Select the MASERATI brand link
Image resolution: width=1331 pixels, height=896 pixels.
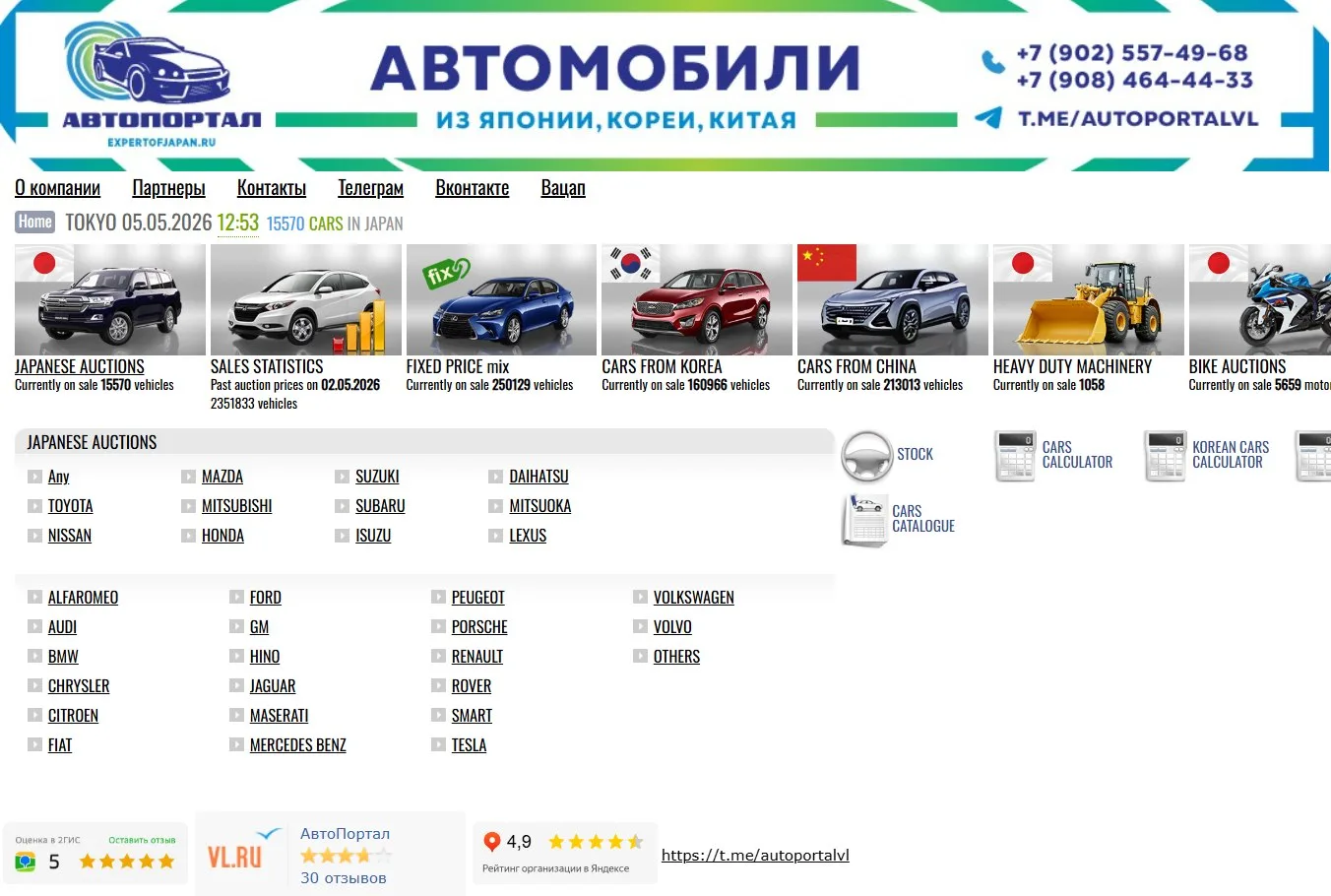pyautogui.click(x=280, y=716)
